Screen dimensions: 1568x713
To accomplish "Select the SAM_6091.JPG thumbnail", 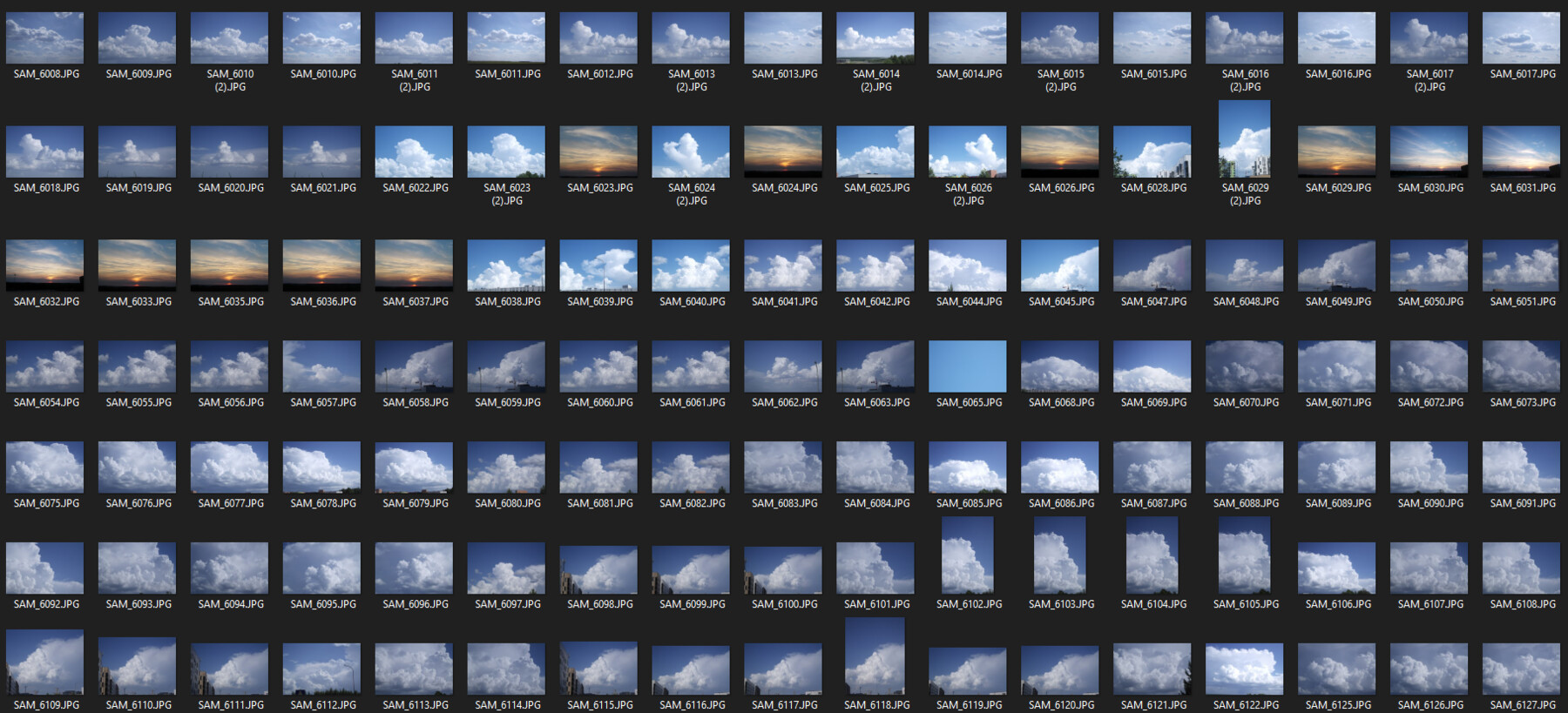I will [1523, 467].
